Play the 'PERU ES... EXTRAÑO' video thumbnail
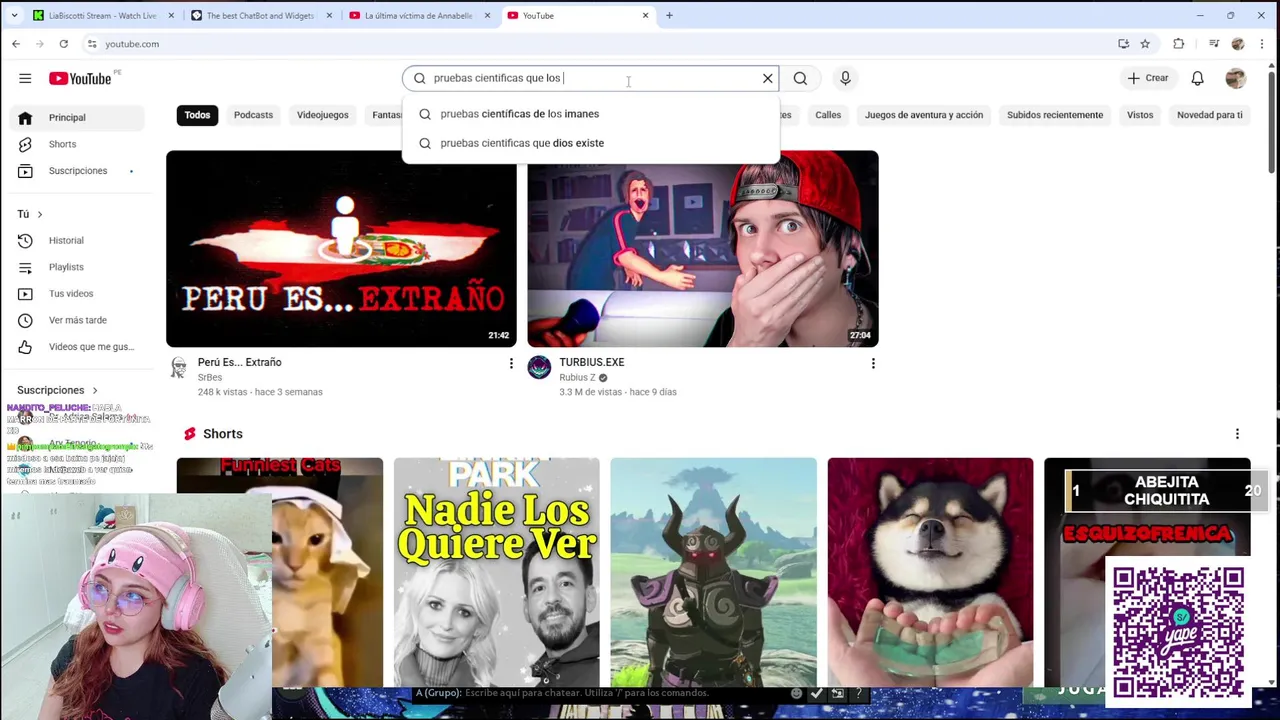This screenshot has height=720, width=1280. 341,248
